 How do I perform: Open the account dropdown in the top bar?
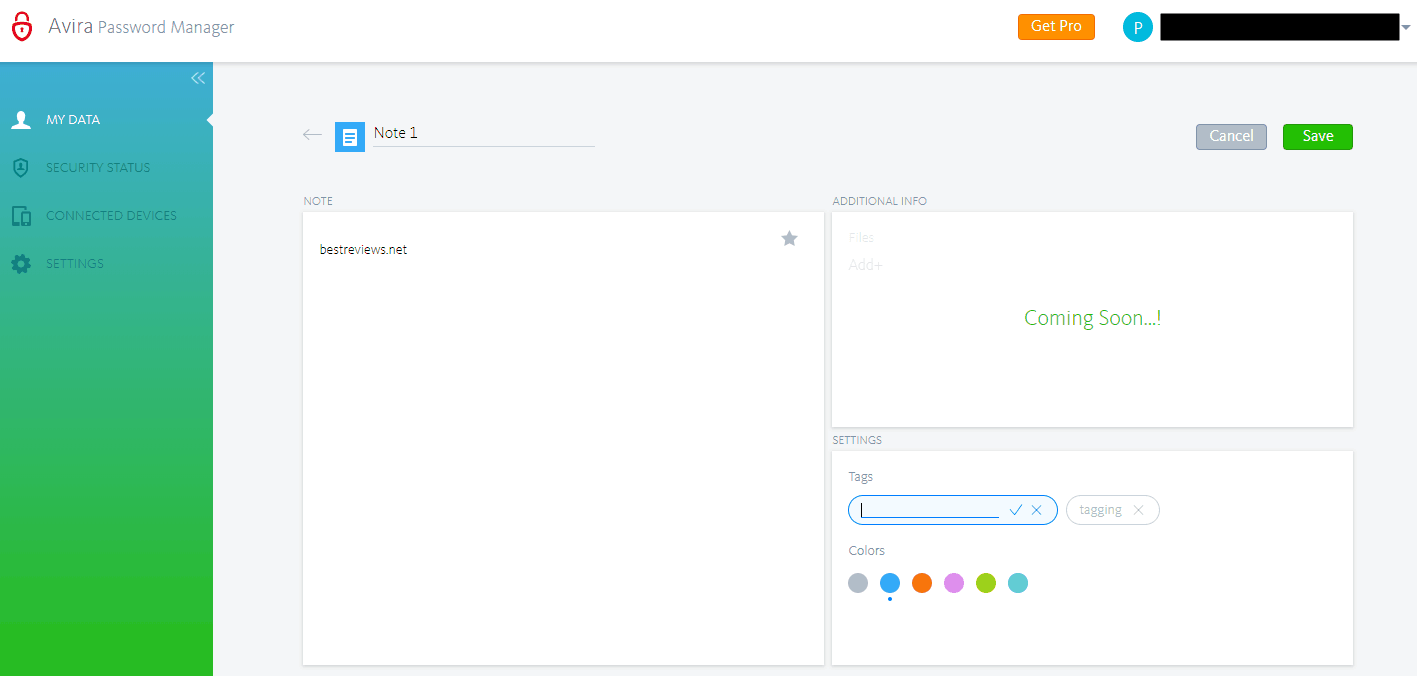pyautogui.click(x=1407, y=27)
